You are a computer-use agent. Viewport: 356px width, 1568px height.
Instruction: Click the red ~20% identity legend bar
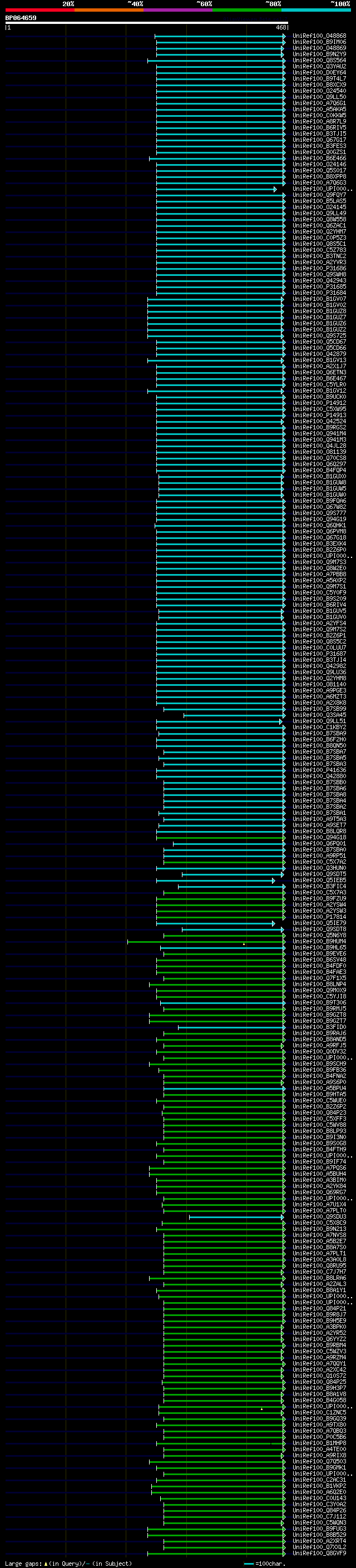pyautogui.click(x=39, y=10)
